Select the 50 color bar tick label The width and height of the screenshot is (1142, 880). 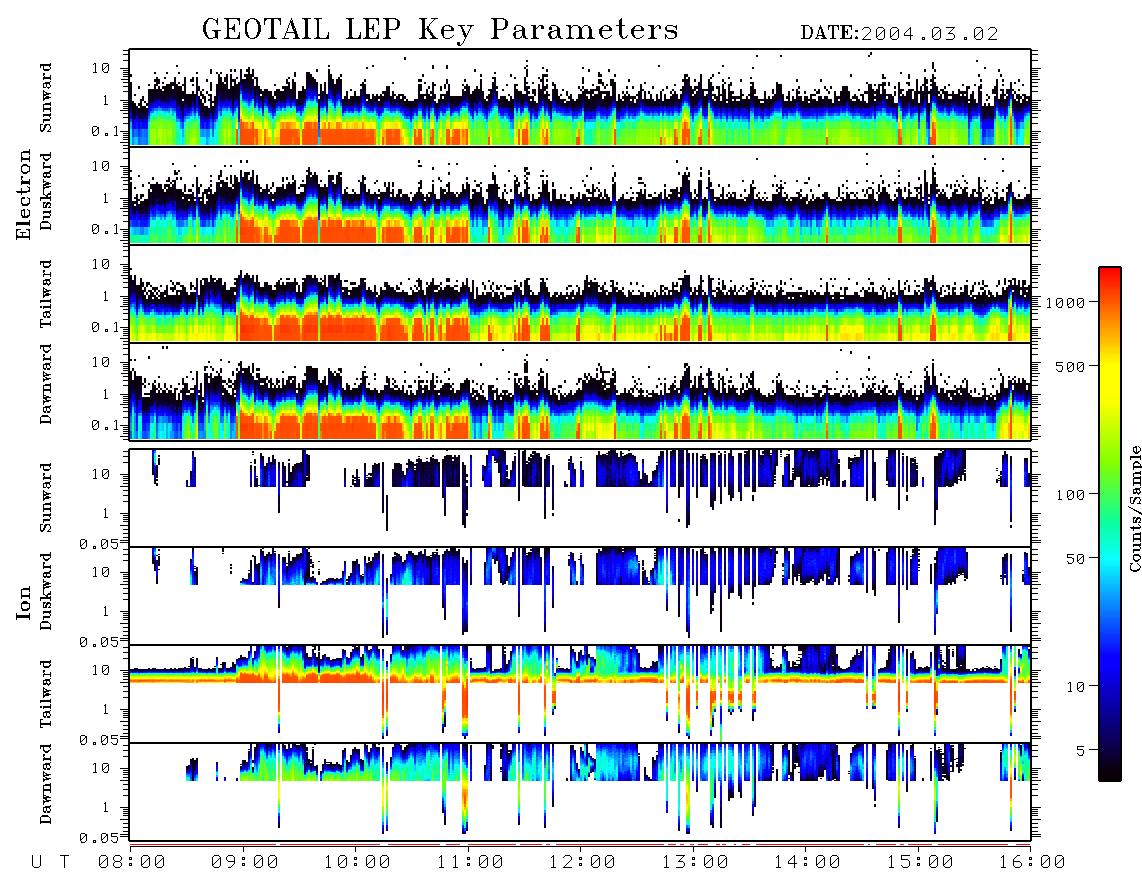coord(1075,559)
